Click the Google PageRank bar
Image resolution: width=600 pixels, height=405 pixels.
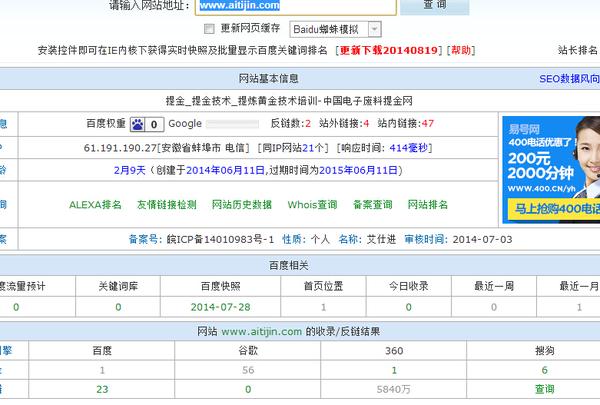click(x=232, y=124)
